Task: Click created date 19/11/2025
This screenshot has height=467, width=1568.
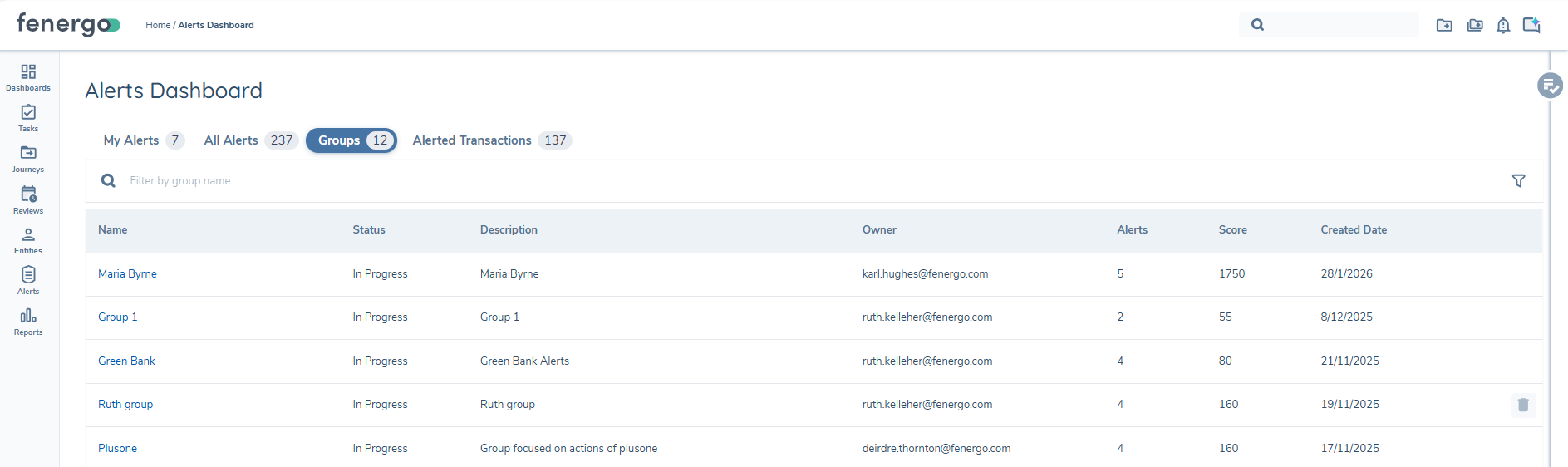Action: [1349, 405]
